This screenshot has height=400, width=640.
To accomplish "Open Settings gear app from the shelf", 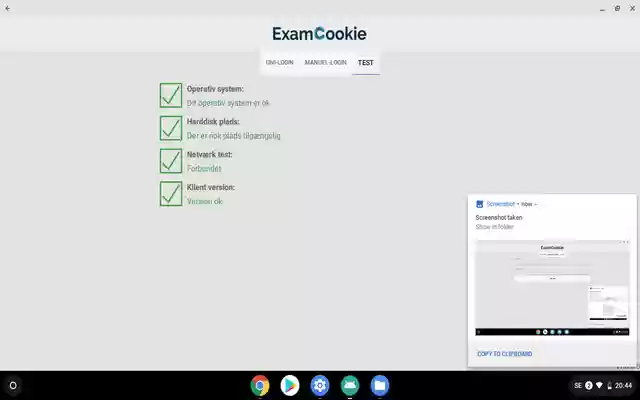I will point(320,385).
